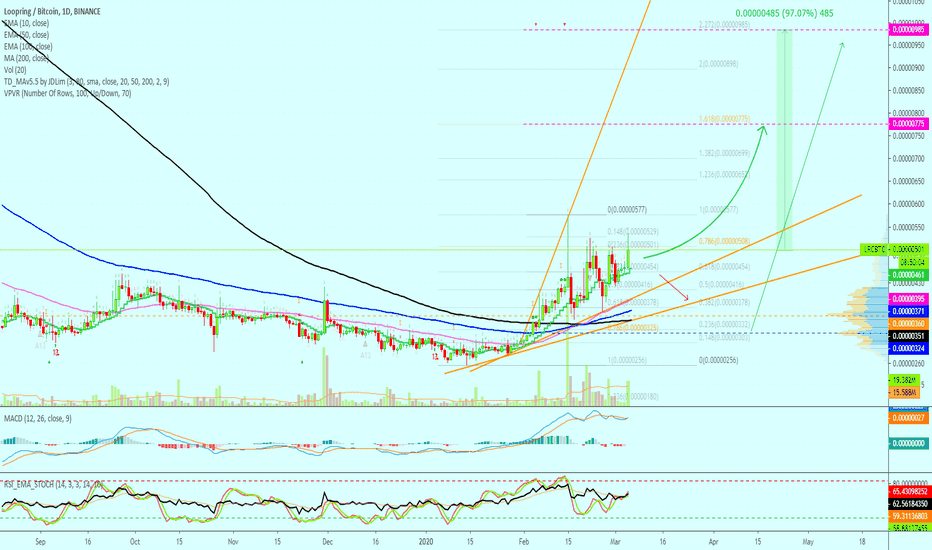The image size is (932, 550).
Task: Click the black 62.56184350 RSI value
Action: tap(908, 504)
